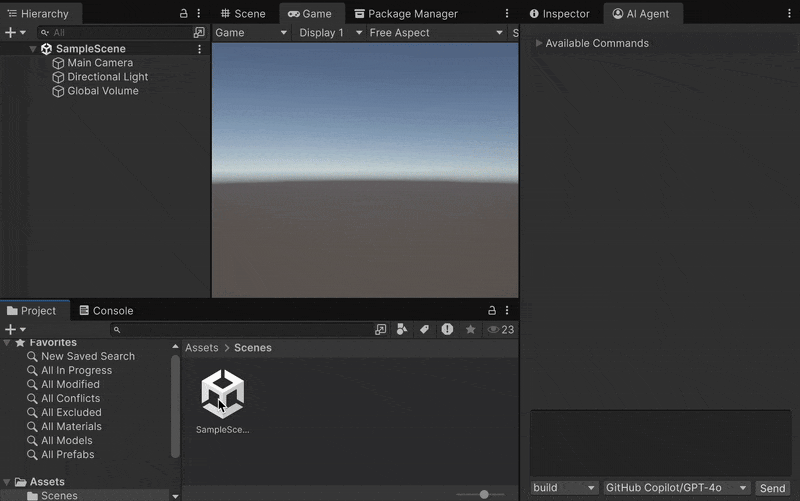The height and width of the screenshot is (501, 800).
Task: Select the Scenes folder in the tree
Action: coord(59,495)
